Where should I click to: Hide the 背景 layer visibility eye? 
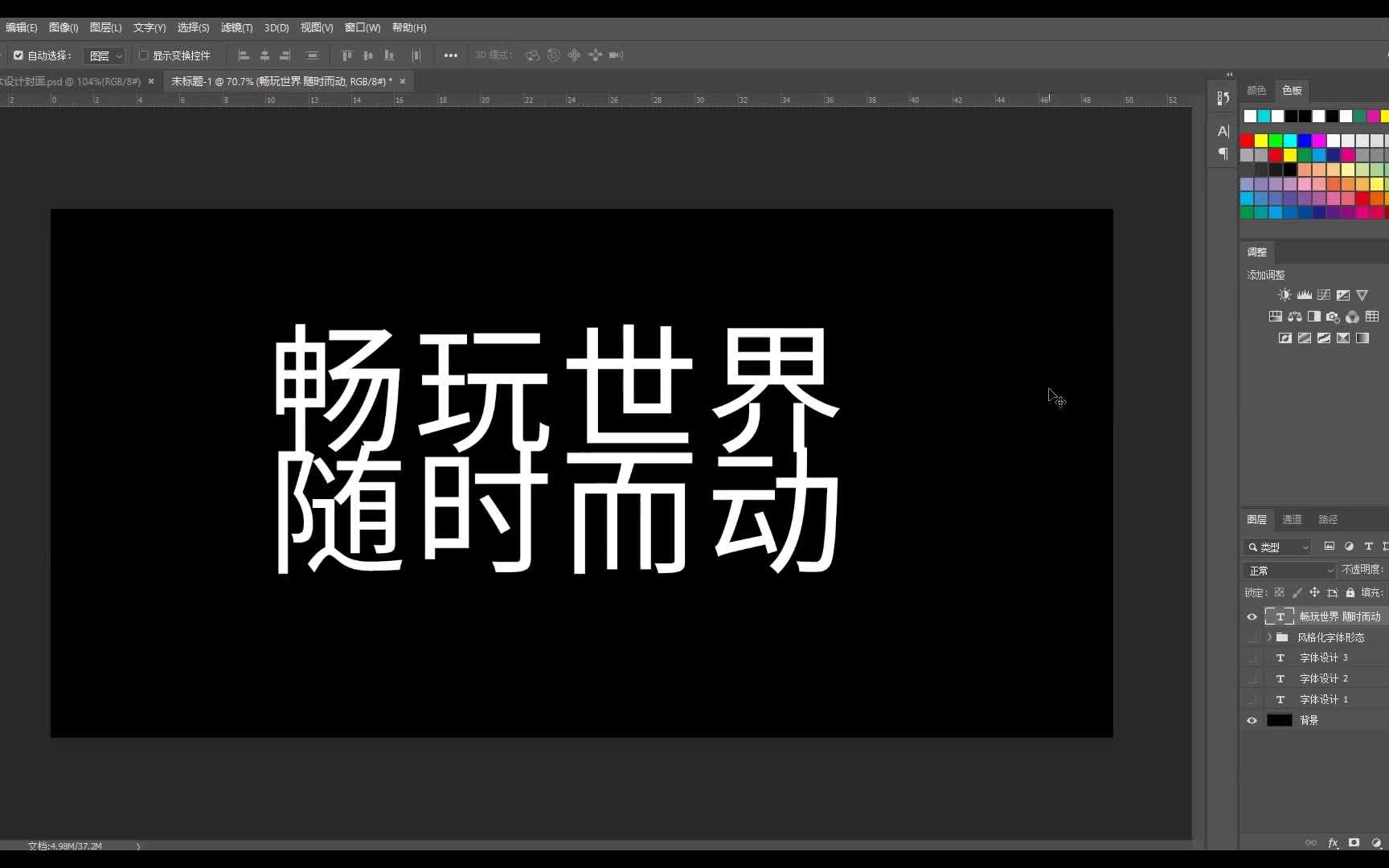(x=1251, y=719)
